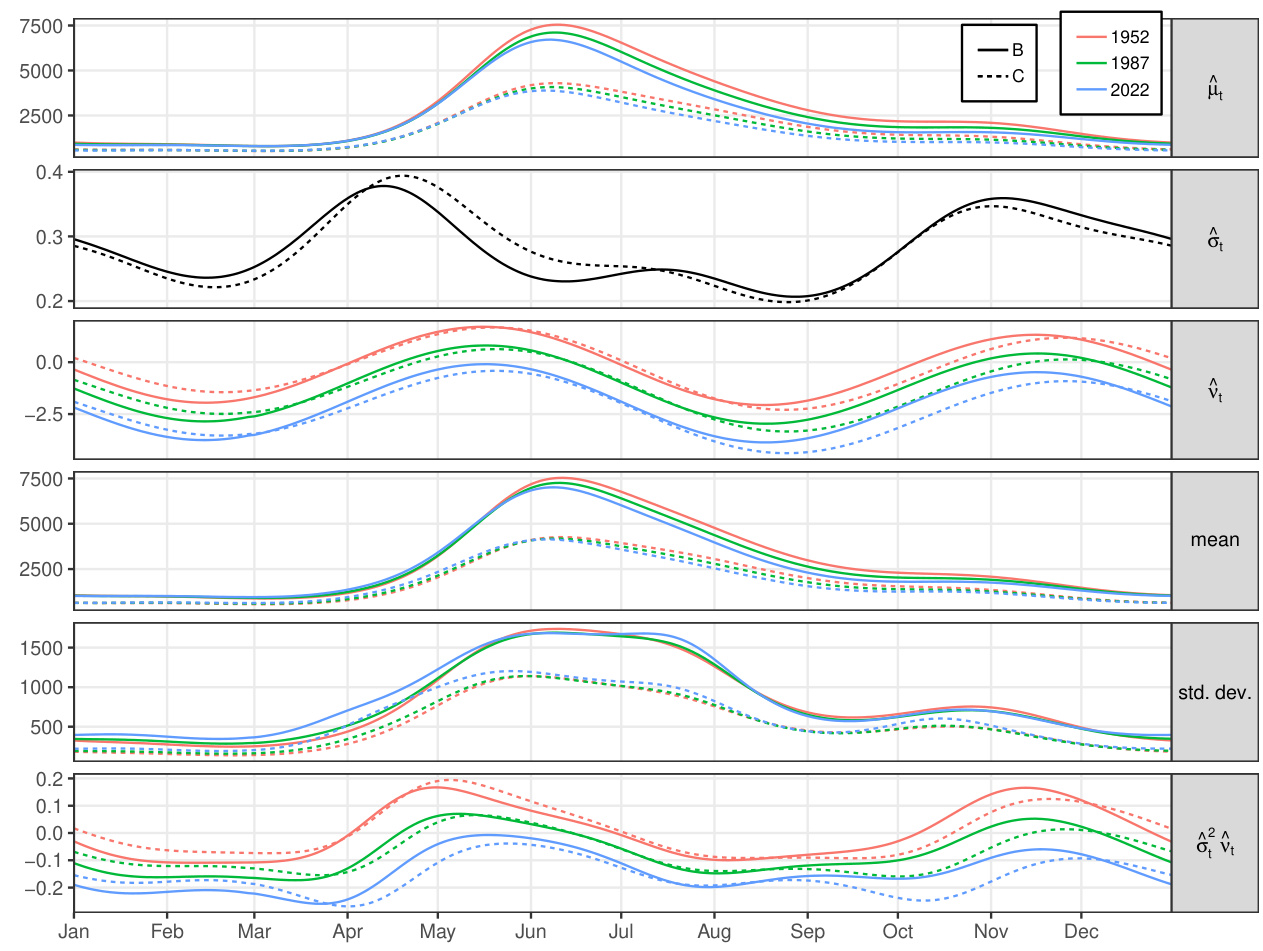Click the 'std. dev.' facet strip label
Viewport: 1263px width, 951px height.
[1214, 691]
